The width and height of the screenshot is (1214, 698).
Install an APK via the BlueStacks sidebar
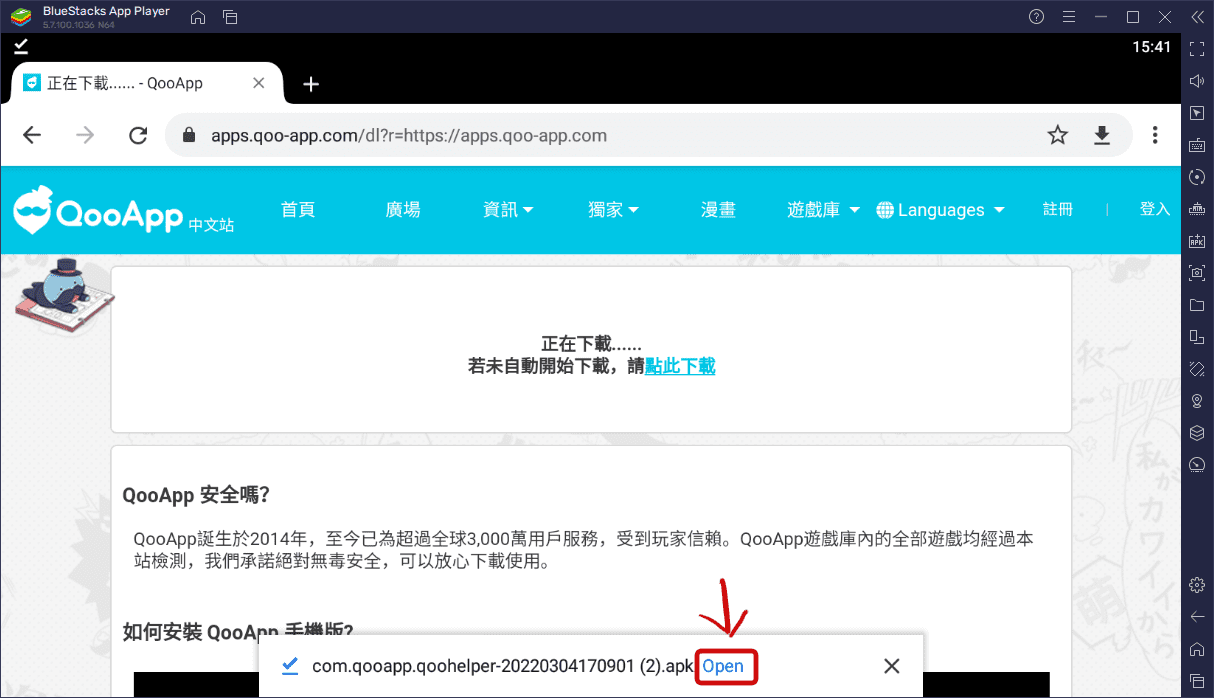(1196, 240)
